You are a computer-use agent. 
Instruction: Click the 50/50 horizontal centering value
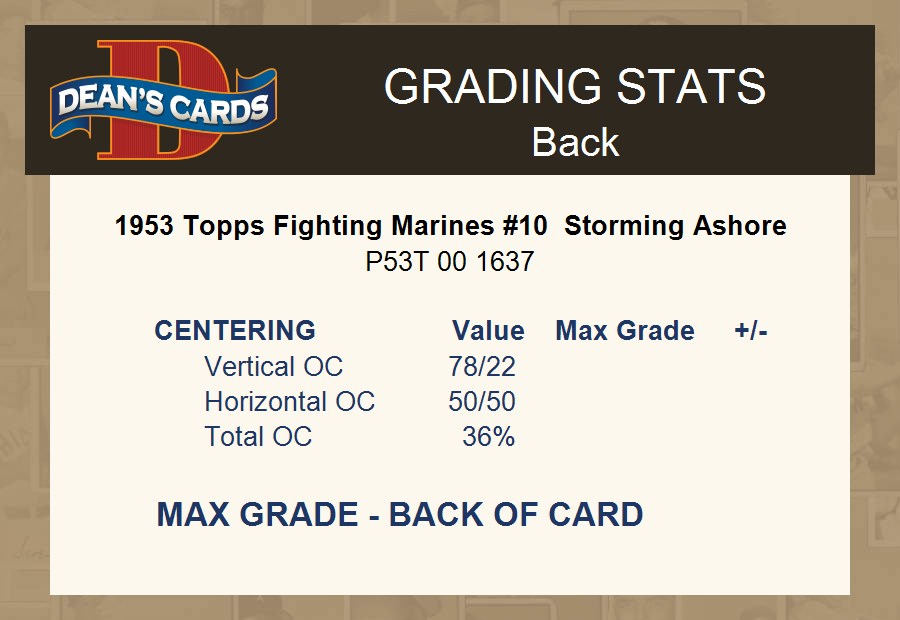coord(482,402)
